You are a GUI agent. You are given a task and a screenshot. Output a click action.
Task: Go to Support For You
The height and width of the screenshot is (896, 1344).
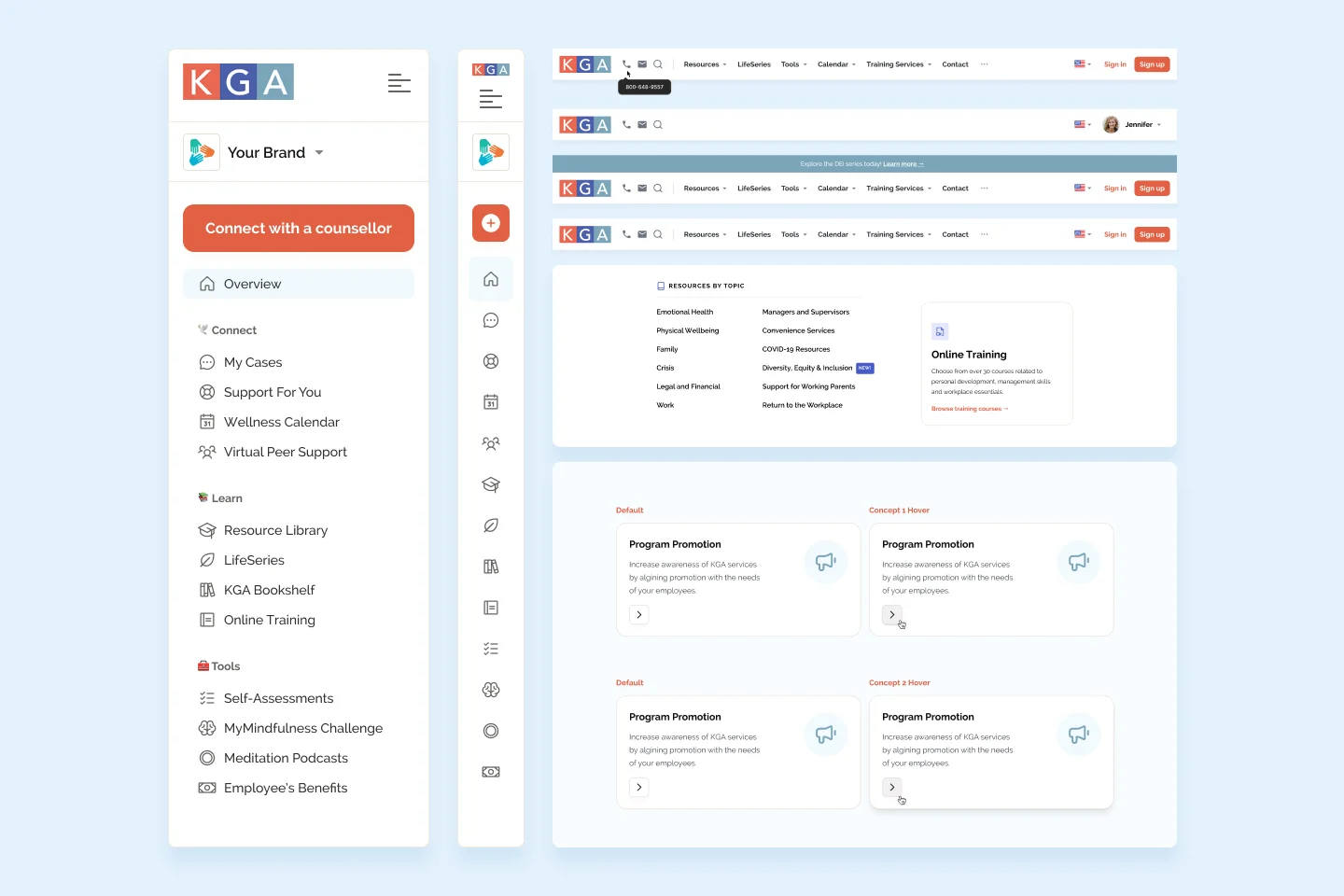260,392
